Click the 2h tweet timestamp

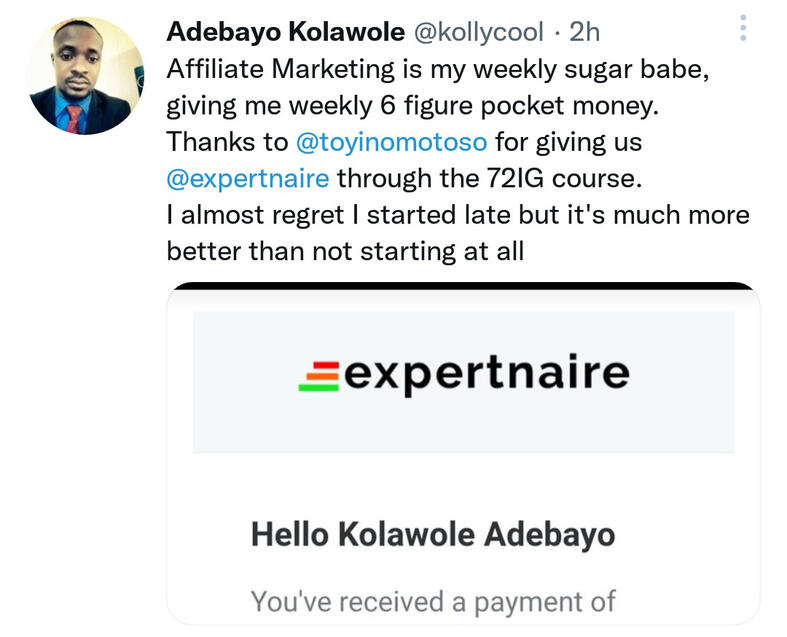(584, 31)
